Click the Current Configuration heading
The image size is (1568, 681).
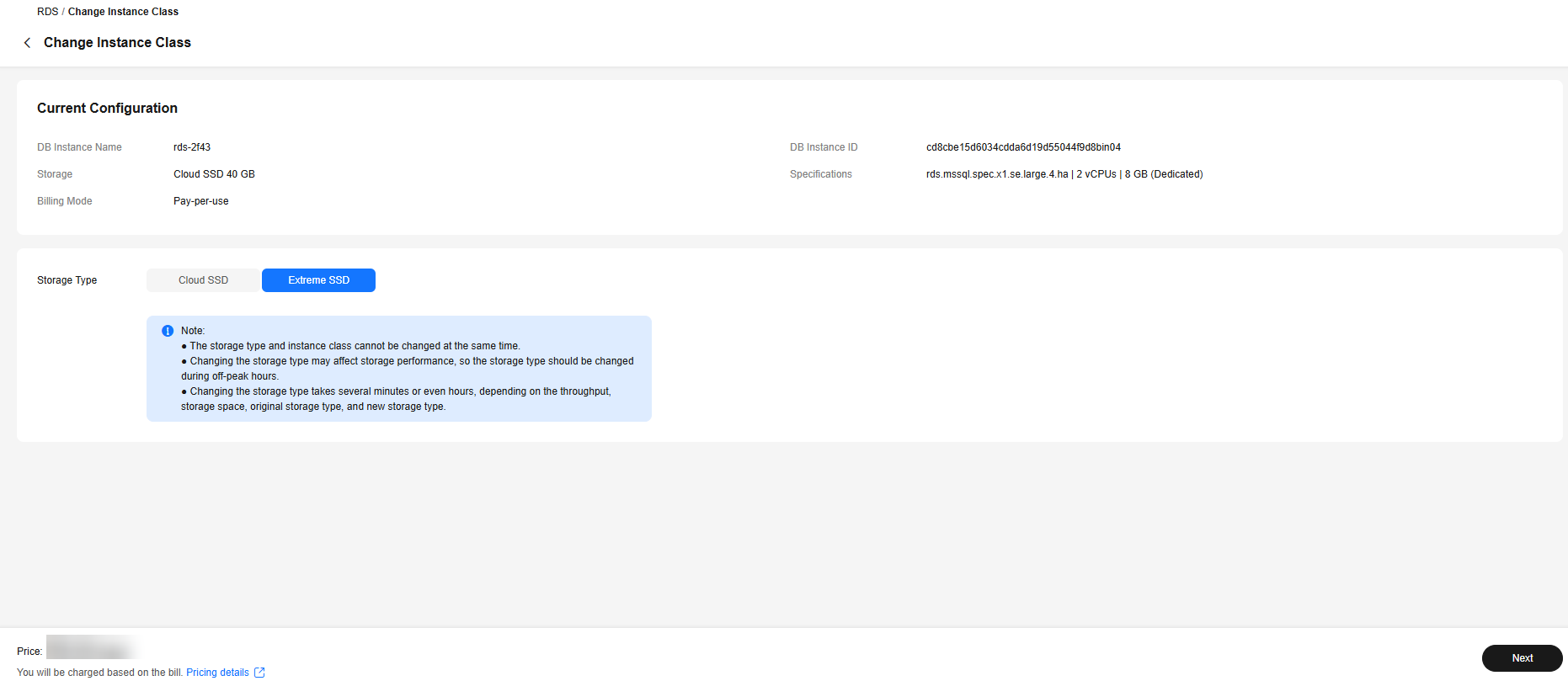[107, 108]
